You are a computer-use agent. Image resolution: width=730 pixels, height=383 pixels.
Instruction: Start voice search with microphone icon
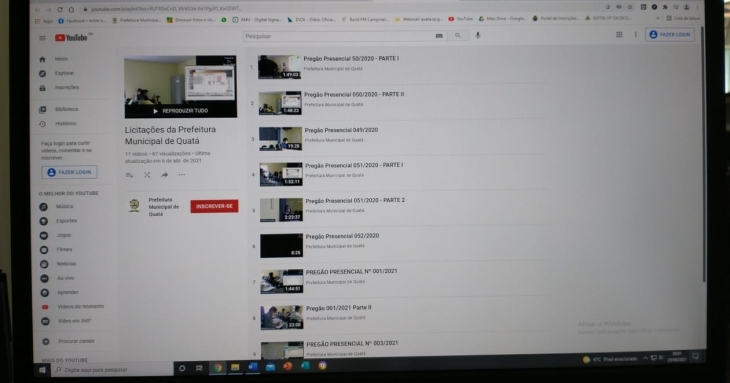coord(477,35)
